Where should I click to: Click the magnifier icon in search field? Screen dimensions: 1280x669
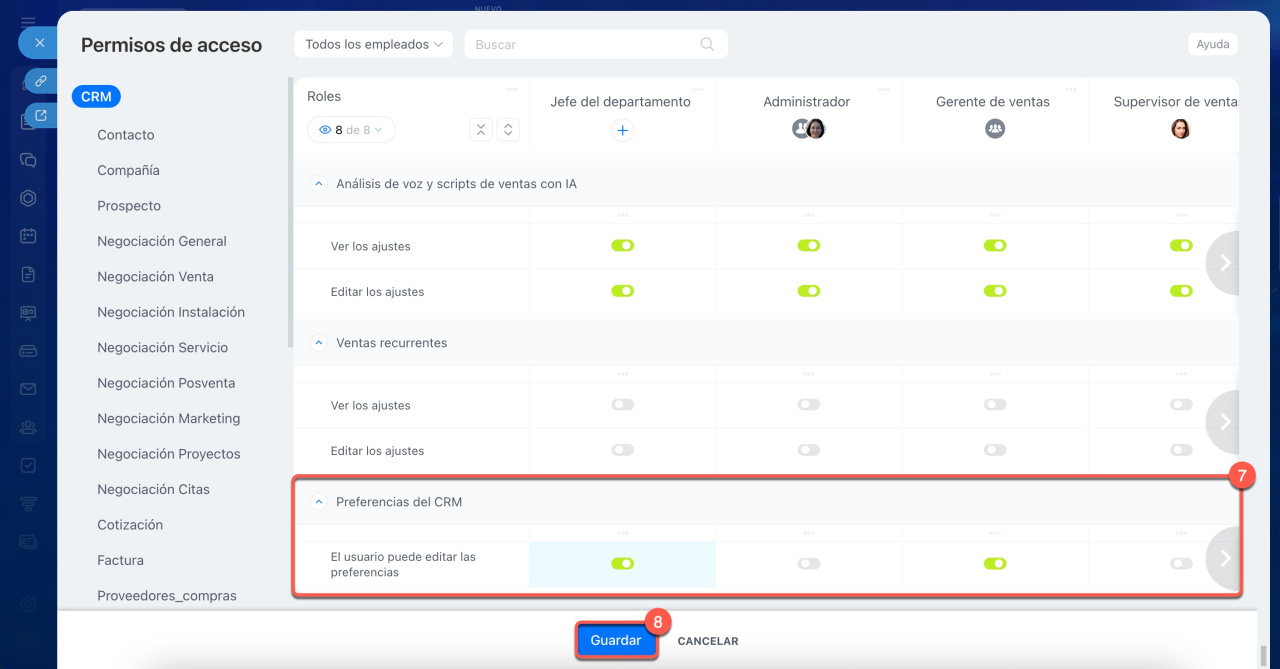pos(707,44)
